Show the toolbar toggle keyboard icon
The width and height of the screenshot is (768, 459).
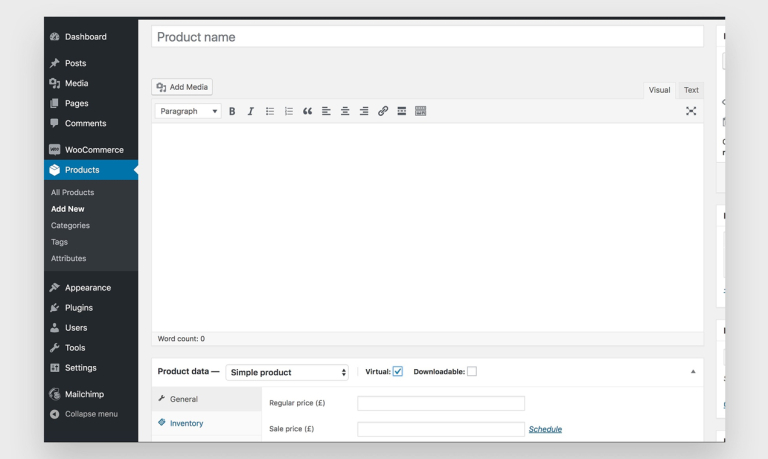coord(421,111)
